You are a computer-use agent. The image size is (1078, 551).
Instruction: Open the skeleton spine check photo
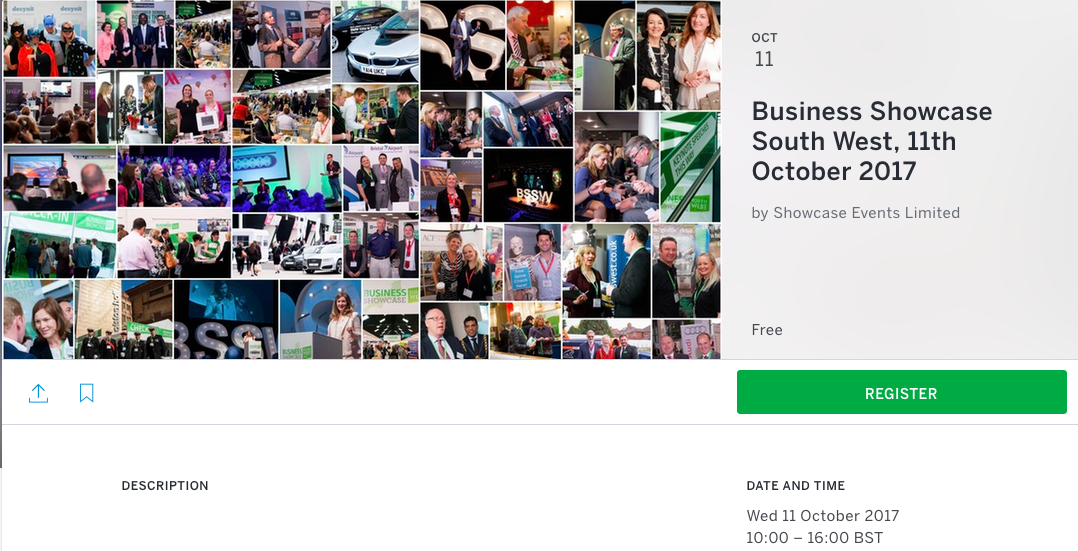tap(532, 262)
